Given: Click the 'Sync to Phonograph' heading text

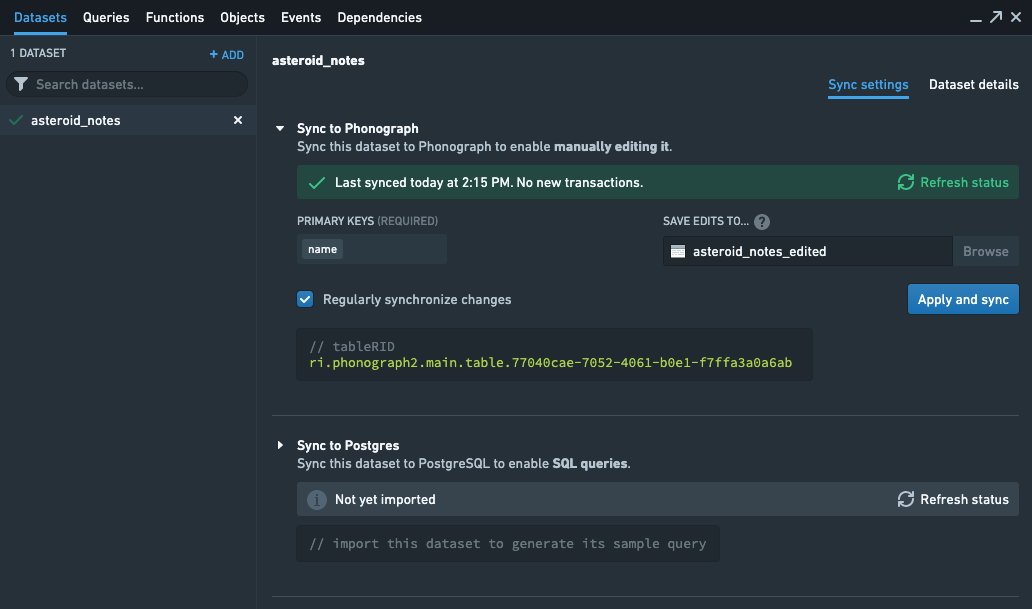Looking at the screenshot, I should [x=357, y=128].
